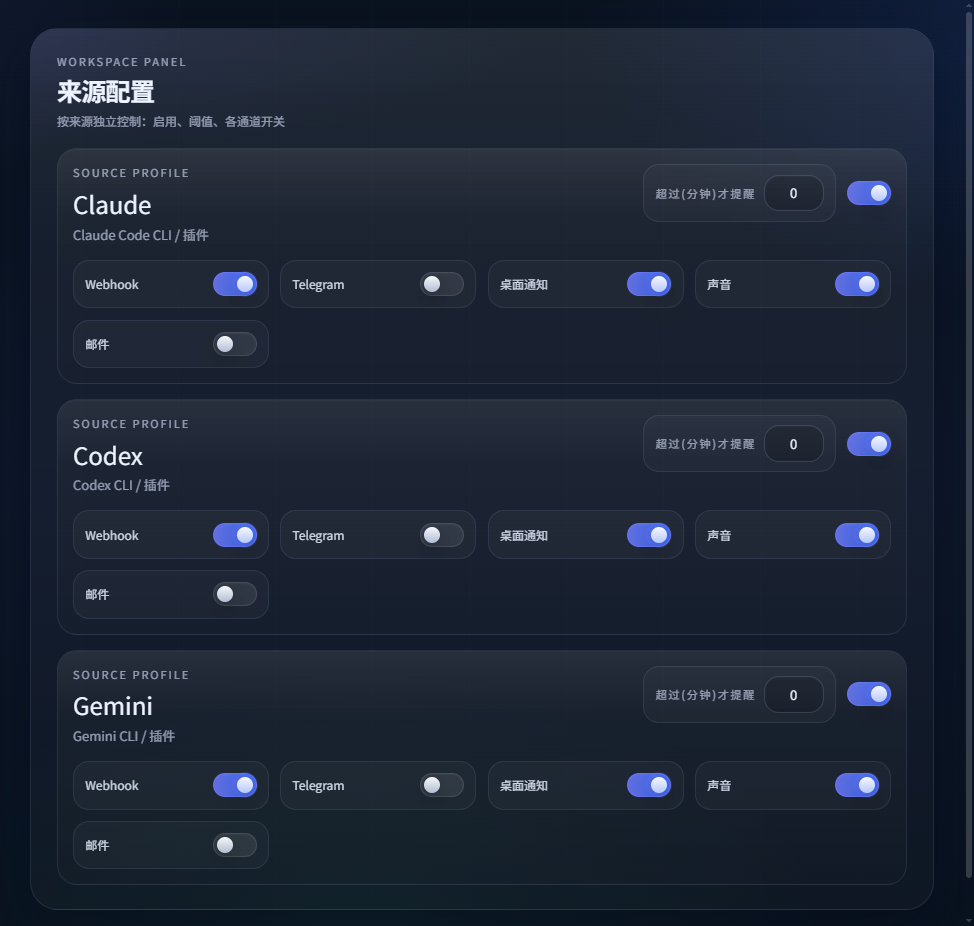Enable 邮件 for Gemini

[x=235, y=845]
